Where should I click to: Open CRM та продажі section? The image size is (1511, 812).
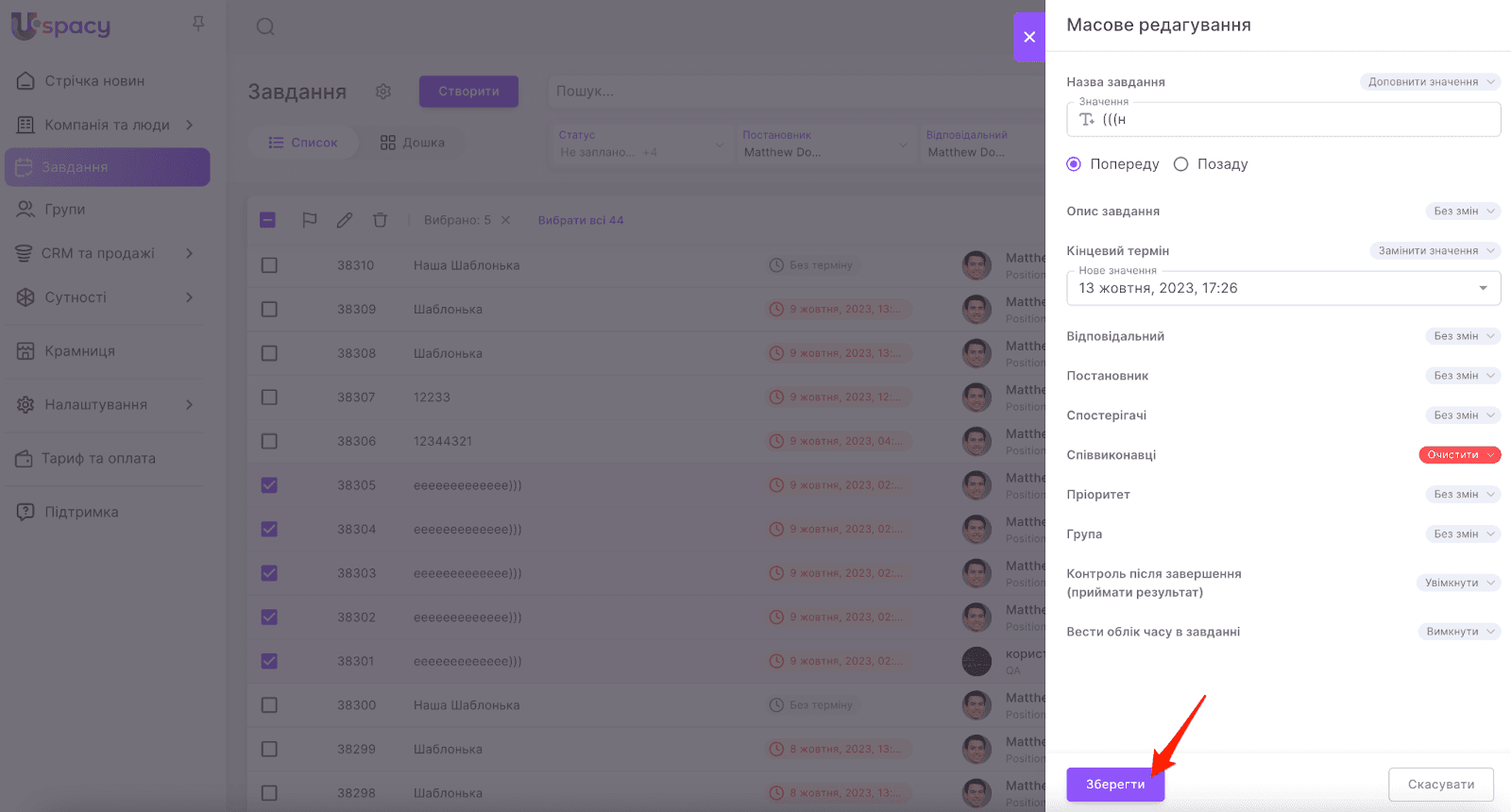click(97, 253)
